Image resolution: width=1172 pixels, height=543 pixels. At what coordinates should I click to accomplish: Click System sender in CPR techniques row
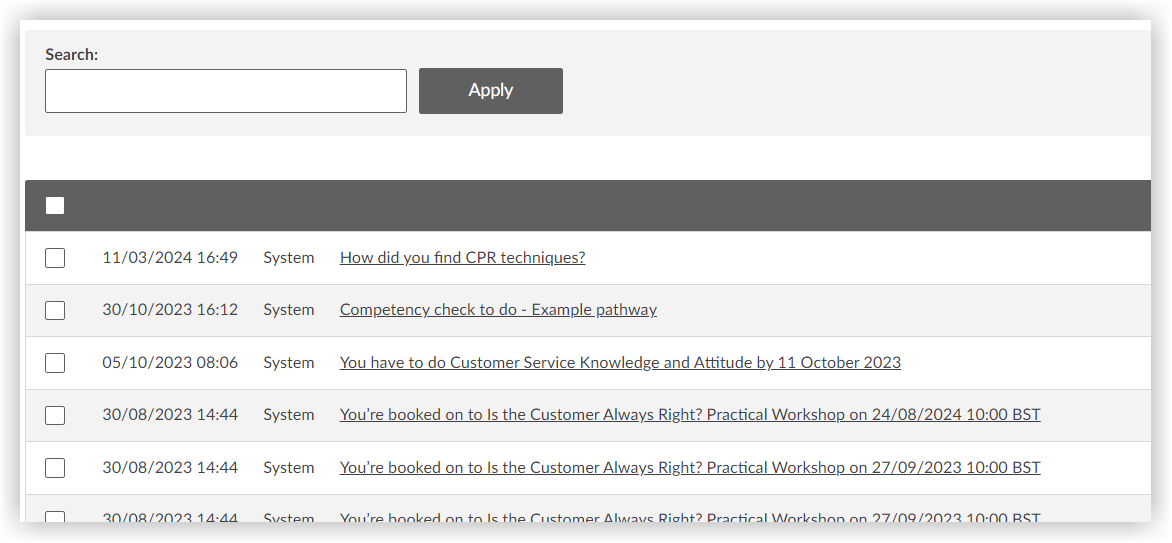tap(289, 258)
